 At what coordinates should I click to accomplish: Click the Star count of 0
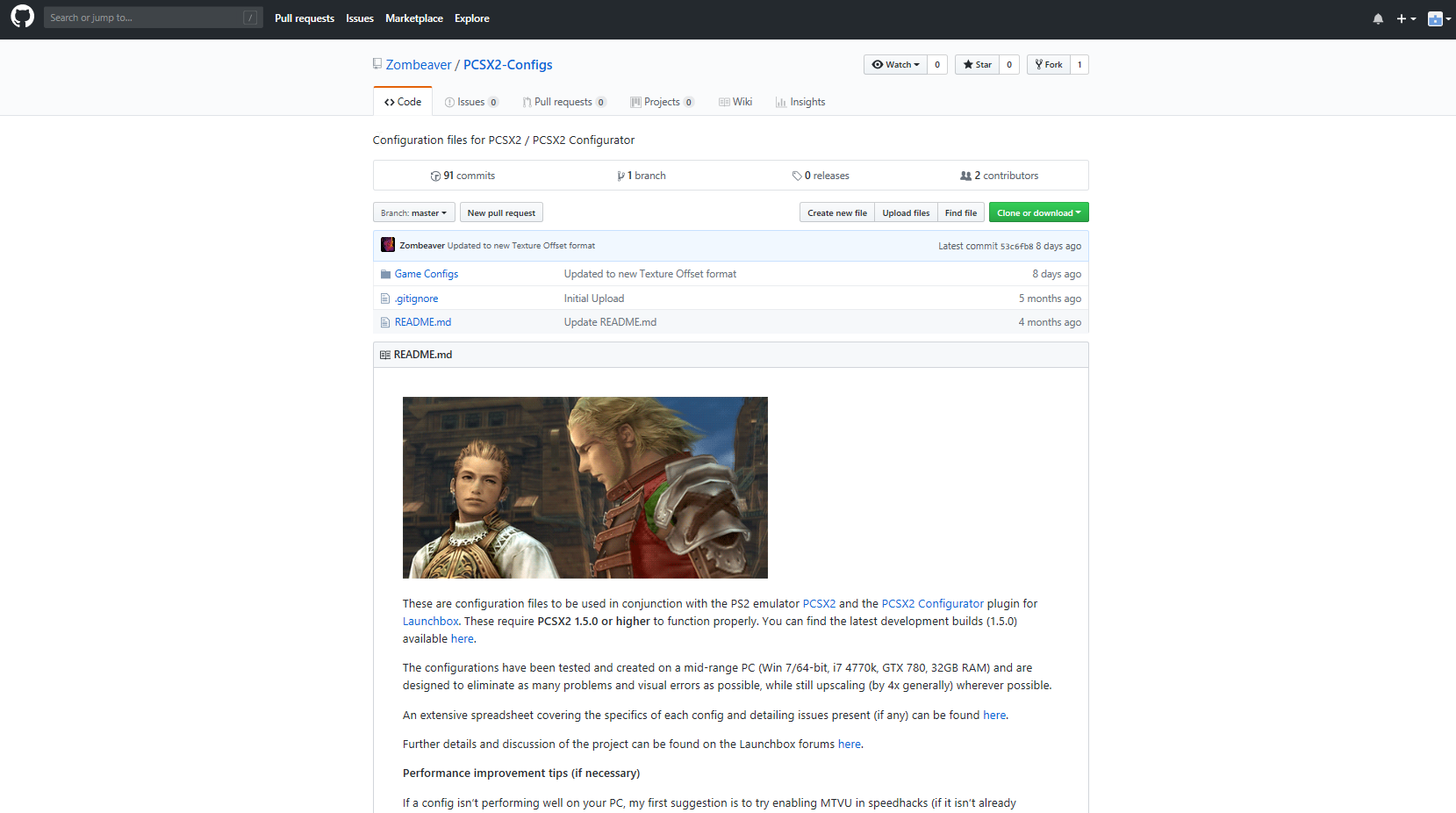1009,64
